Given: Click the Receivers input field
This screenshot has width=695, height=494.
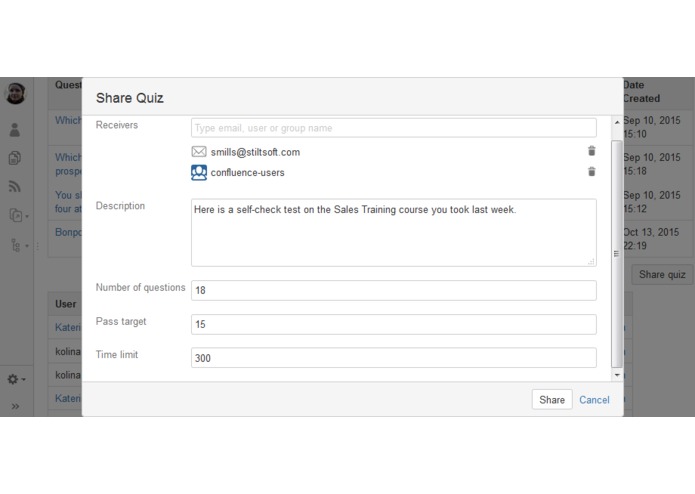Looking at the screenshot, I should coord(394,128).
